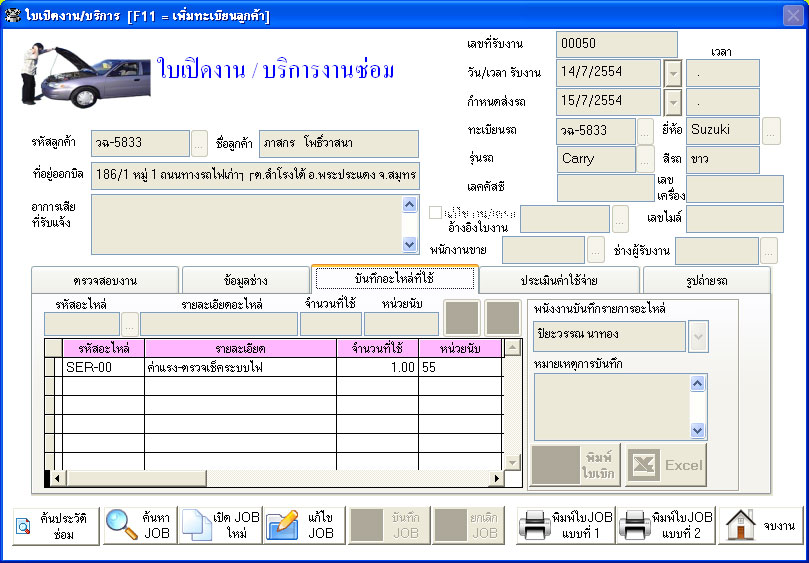The image size is (809, 563).
Task: Click the จบงาน house icon button
Action: (760, 525)
